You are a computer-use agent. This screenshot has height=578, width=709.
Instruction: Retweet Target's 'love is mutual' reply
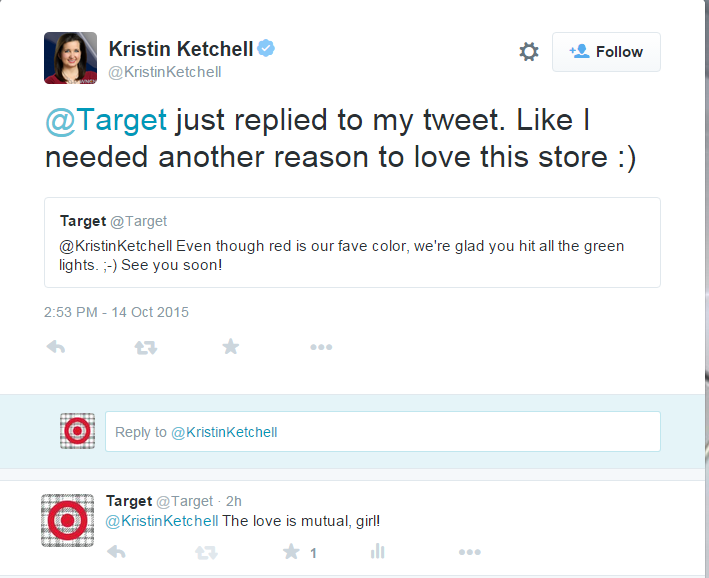pos(205,551)
